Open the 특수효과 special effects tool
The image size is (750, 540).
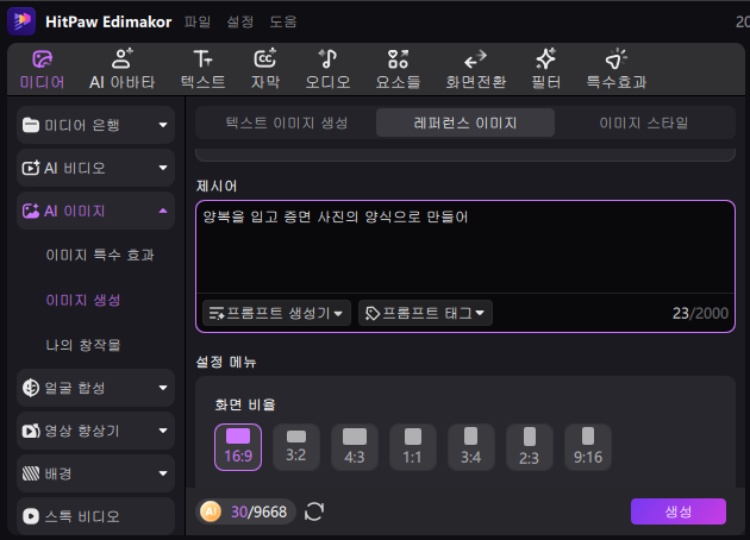(616, 70)
